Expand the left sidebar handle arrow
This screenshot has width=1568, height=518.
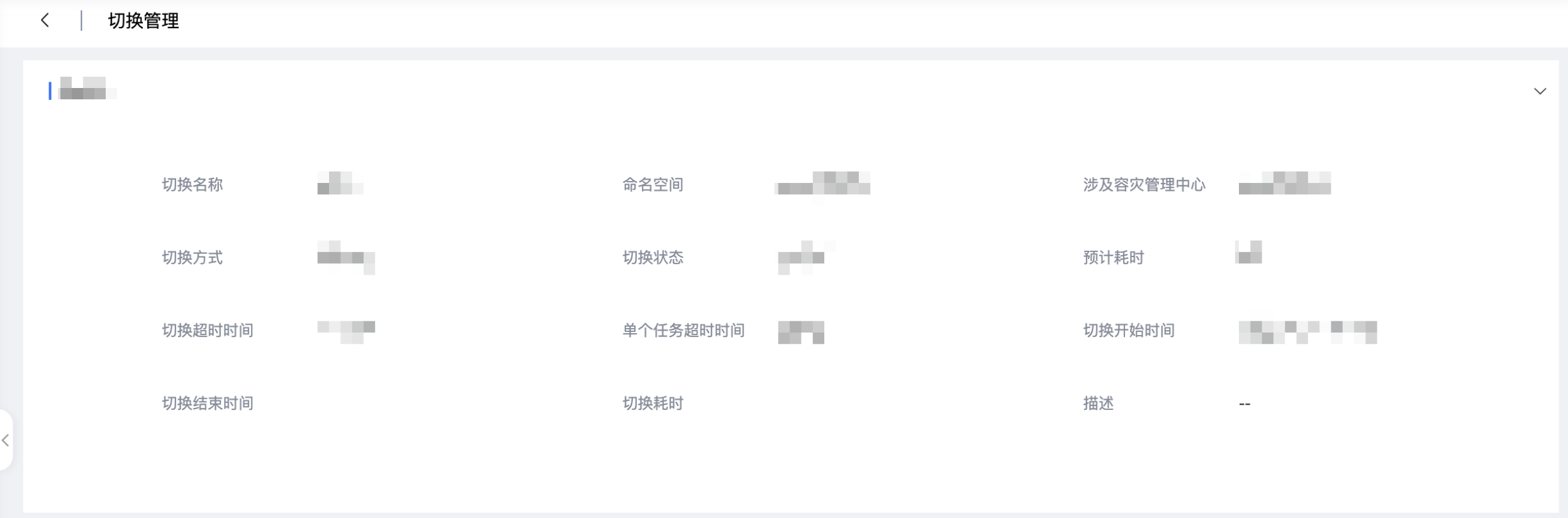tap(6, 440)
